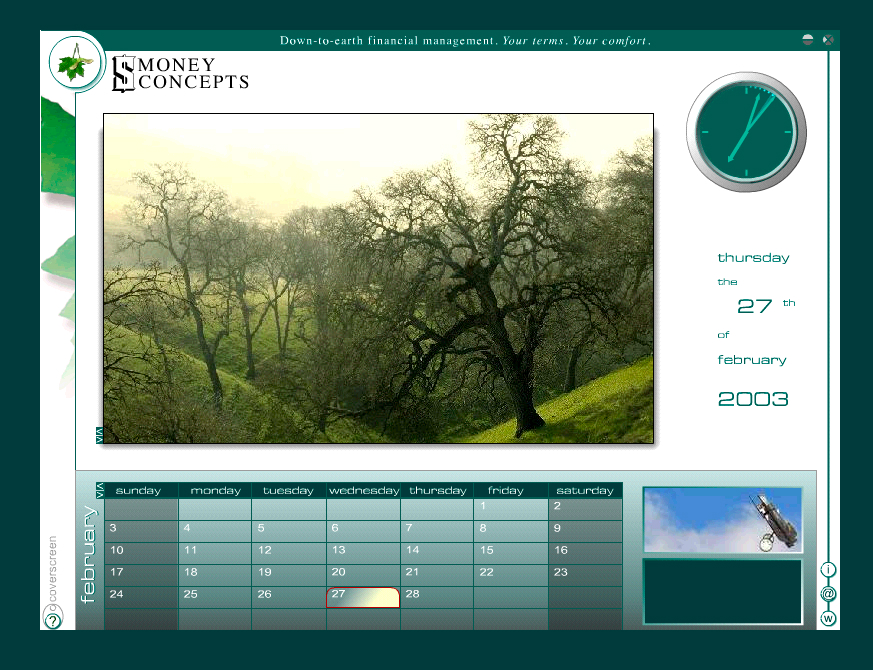Image resolution: width=873 pixels, height=670 pixels.
Task: Click the coverscreen logo icon
Action: point(53,573)
